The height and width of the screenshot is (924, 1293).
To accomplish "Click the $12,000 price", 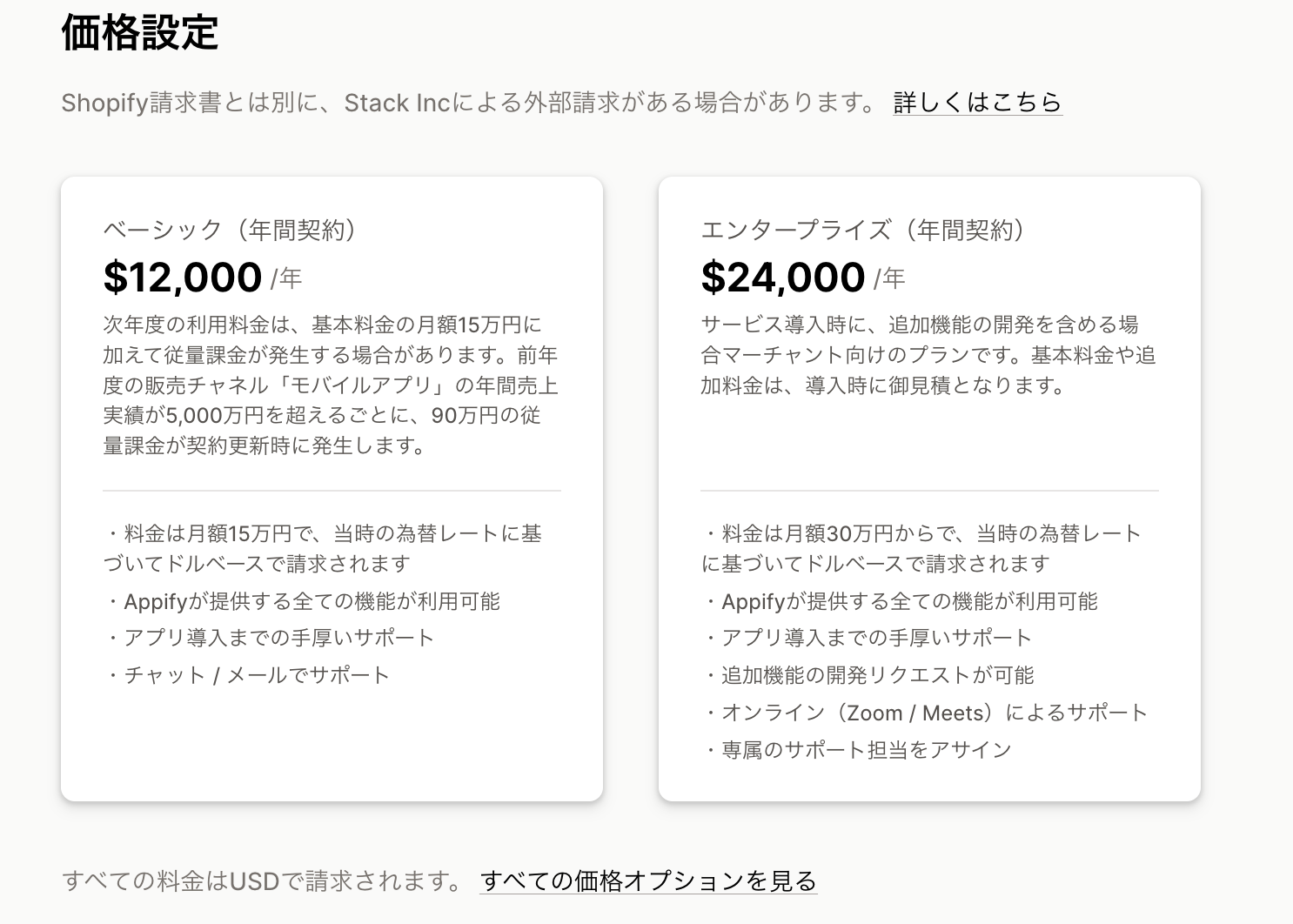I will pos(183,278).
